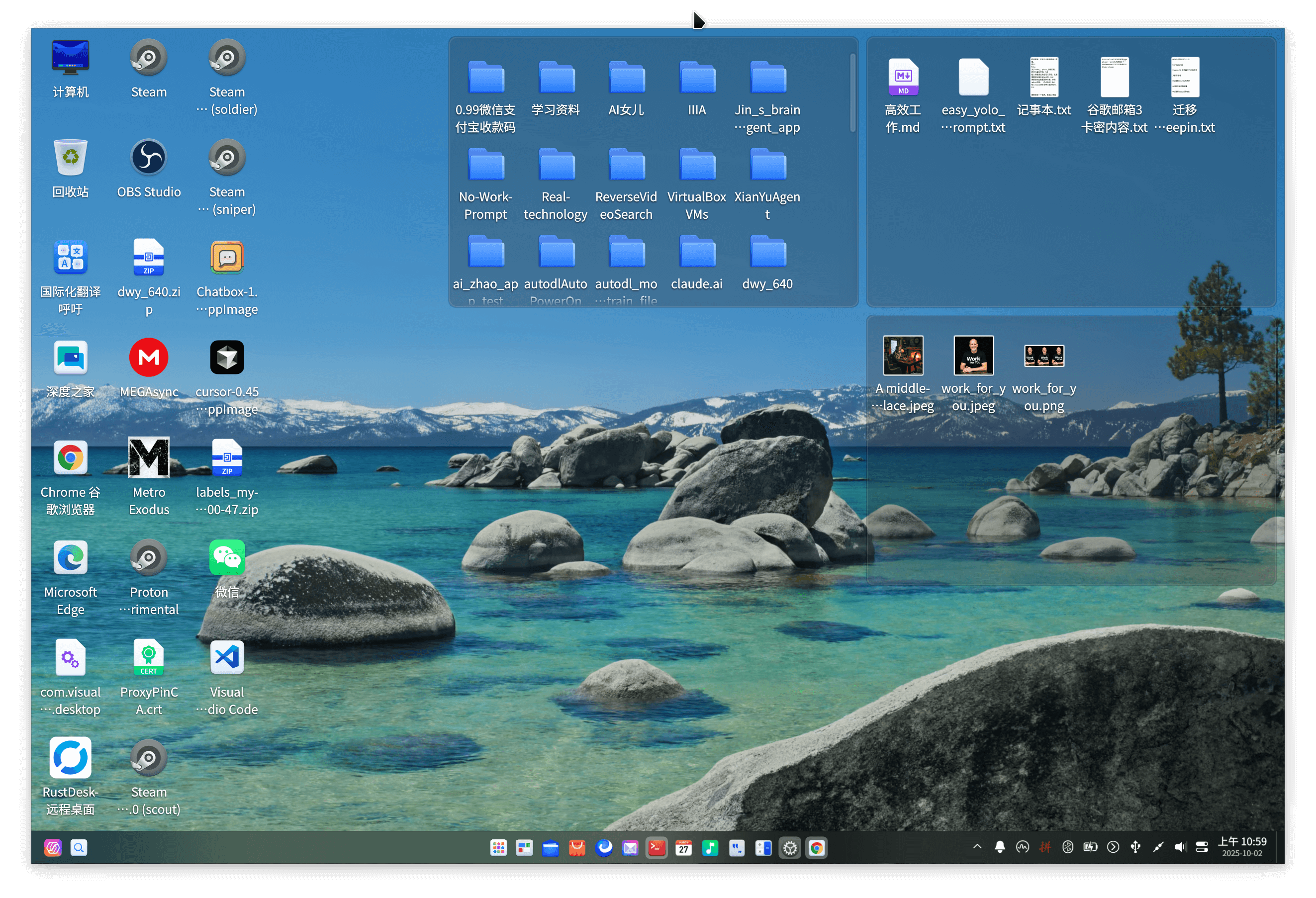Open the MEGAsync desktop icon

coord(149,358)
